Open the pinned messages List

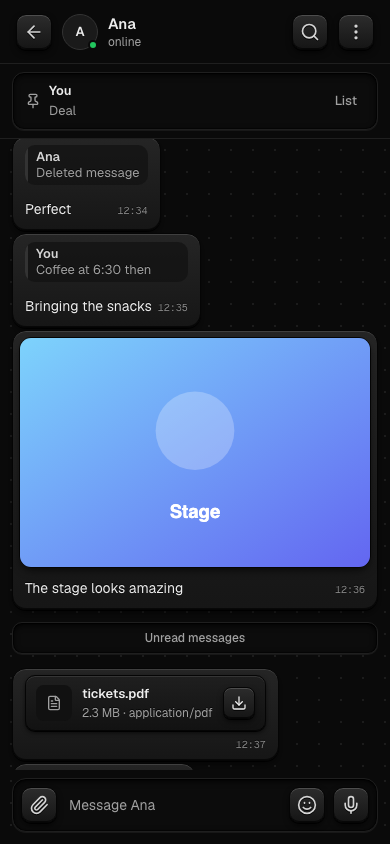click(346, 101)
